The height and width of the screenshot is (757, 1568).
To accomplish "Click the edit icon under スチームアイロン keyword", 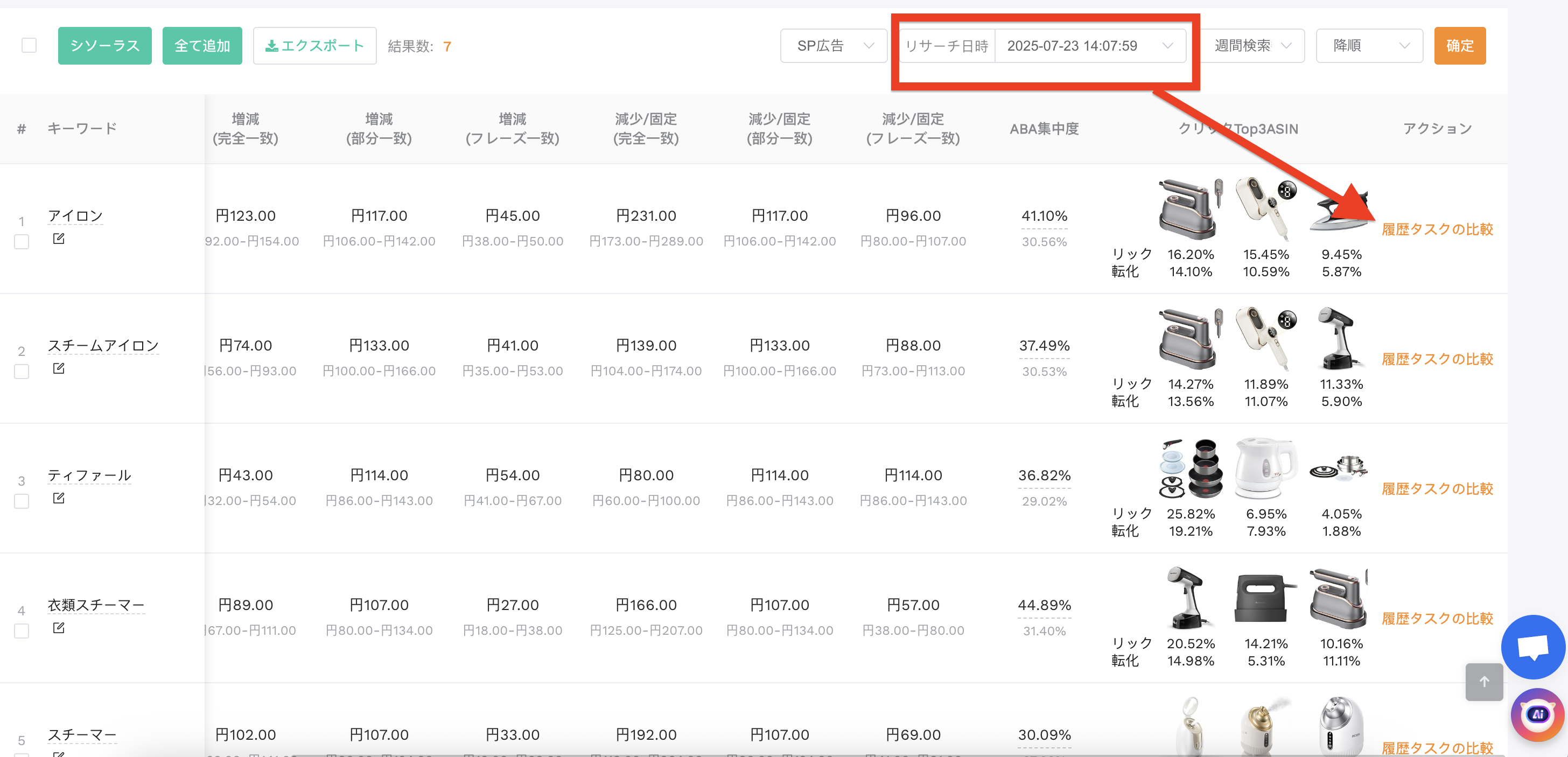I will pyautogui.click(x=59, y=368).
